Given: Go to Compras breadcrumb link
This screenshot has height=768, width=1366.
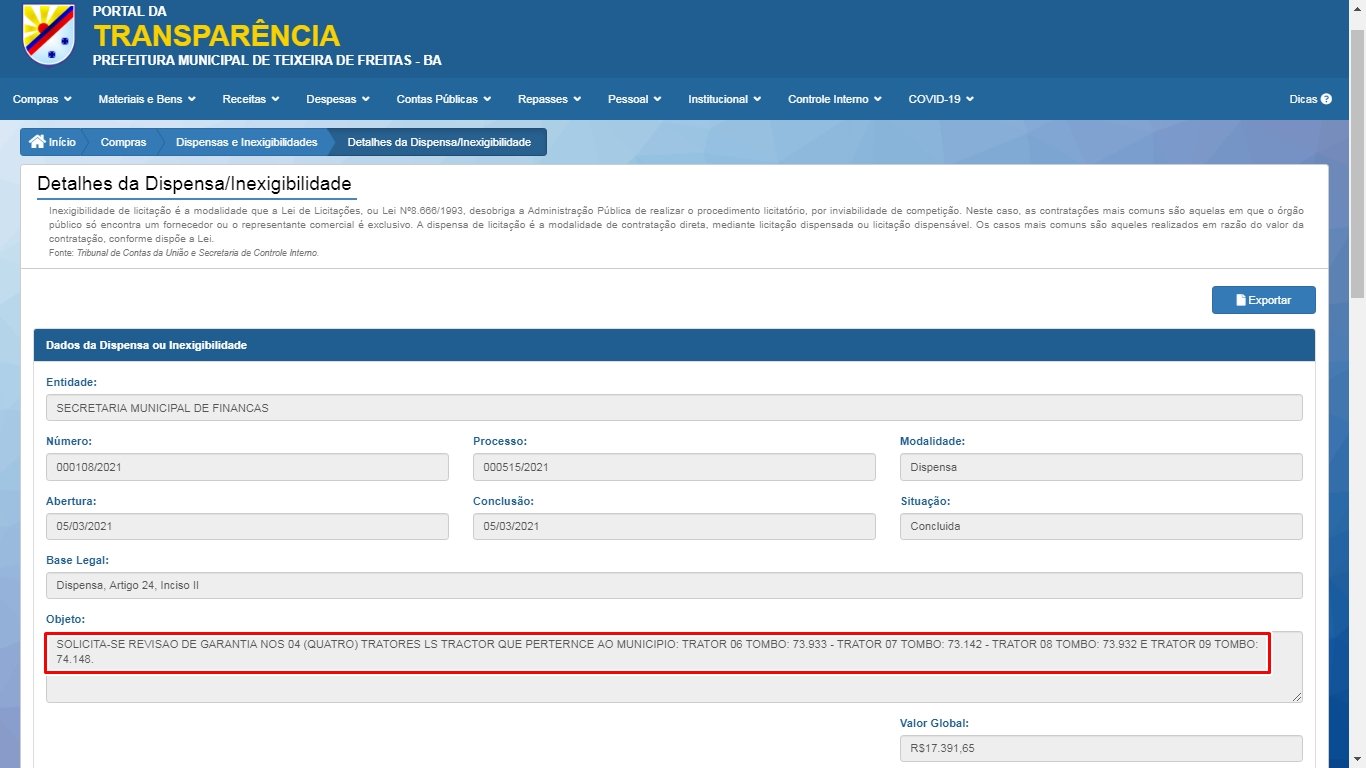Looking at the screenshot, I should point(123,142).
